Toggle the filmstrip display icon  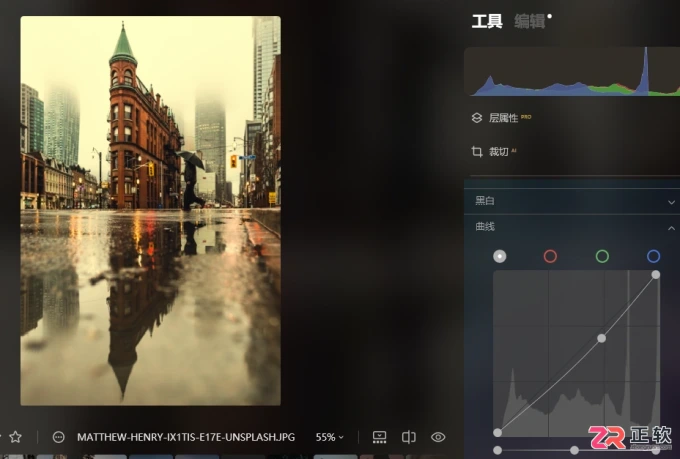[379, 437]
